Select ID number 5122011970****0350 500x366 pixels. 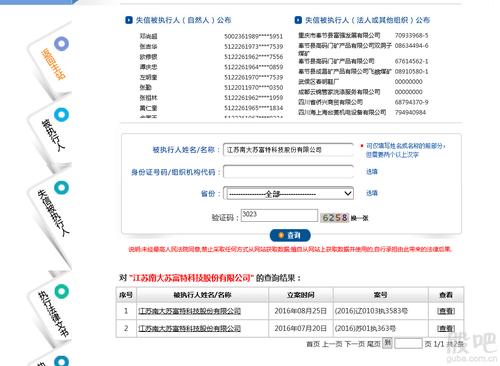(x=253, y=87)
